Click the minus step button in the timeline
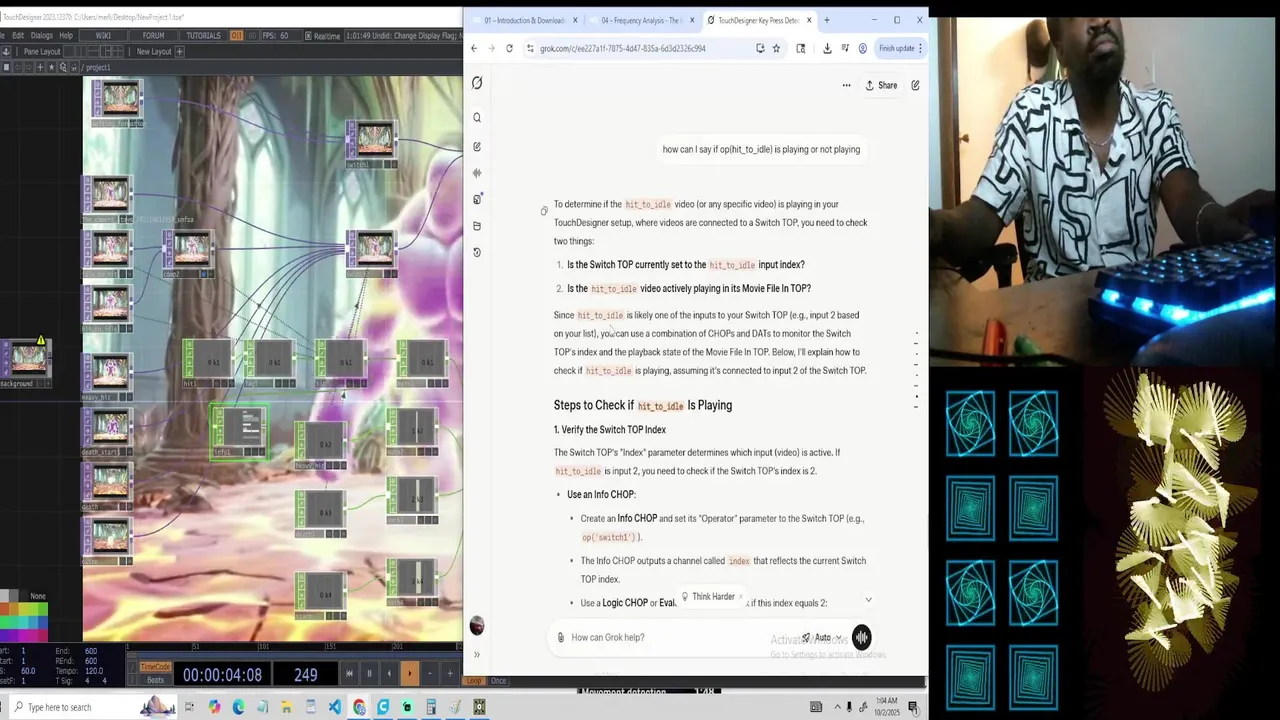This screenshot has height=720, width=1280. 429,674
